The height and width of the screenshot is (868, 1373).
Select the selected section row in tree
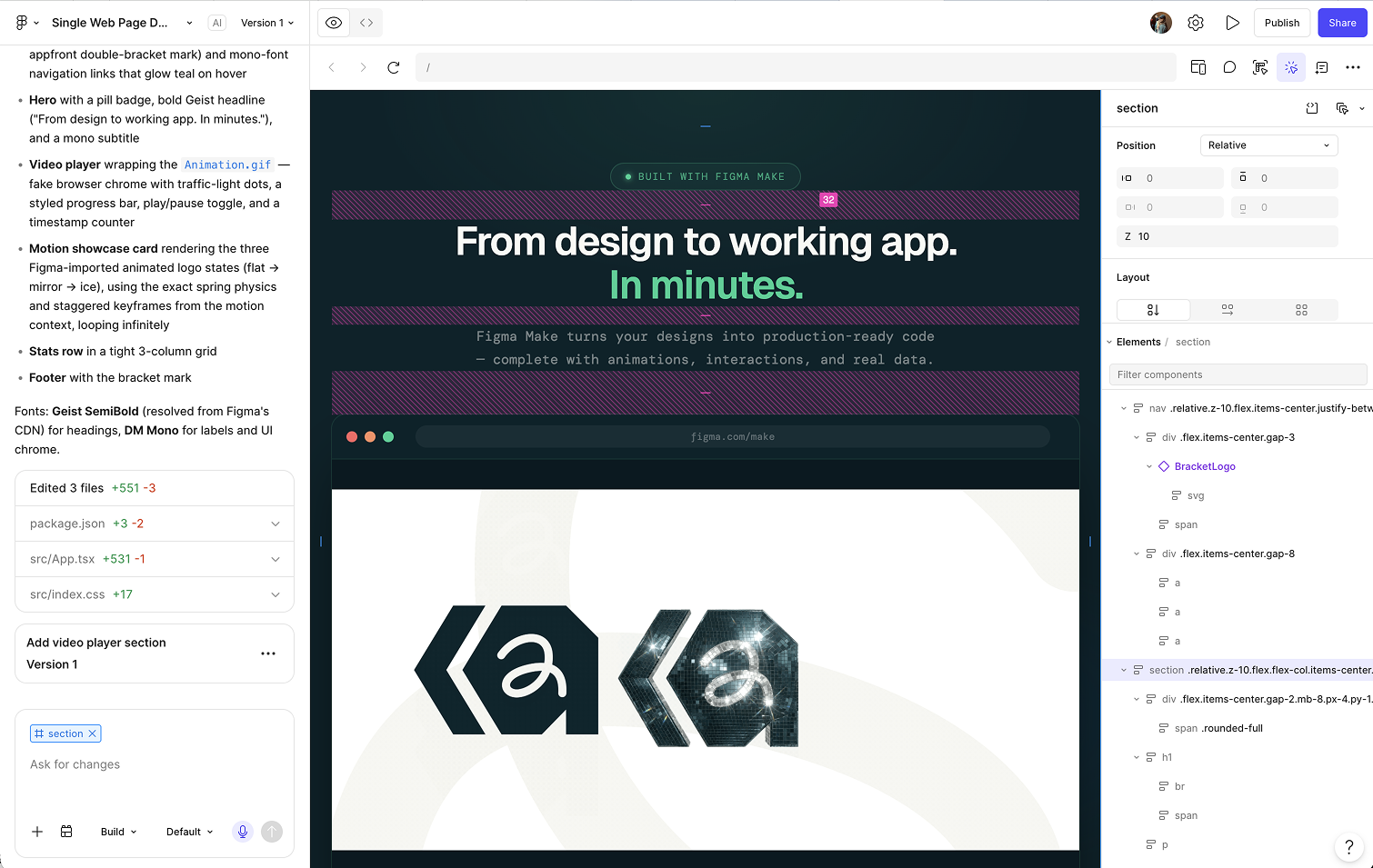pos(1238,670)
